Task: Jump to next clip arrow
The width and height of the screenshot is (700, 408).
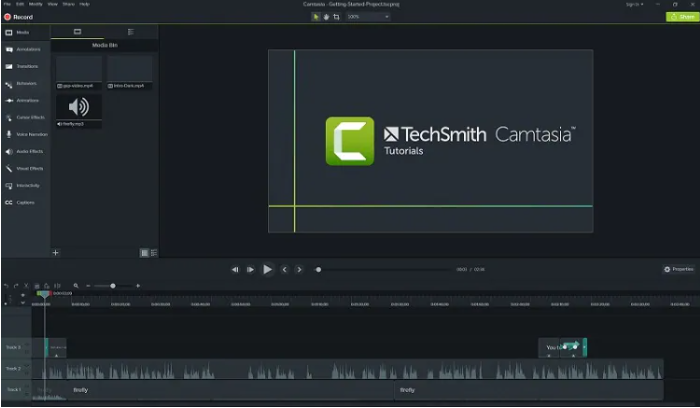Action: pyautogui.click(x=299, y=269)
